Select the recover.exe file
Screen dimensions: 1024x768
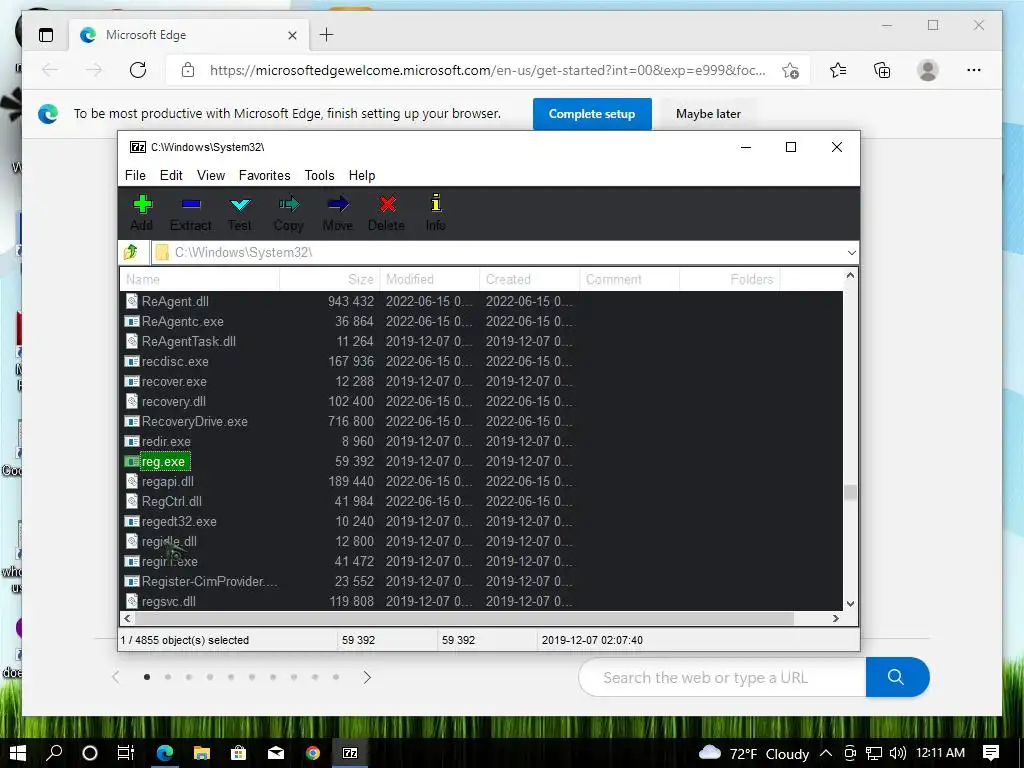pos(174,381)
